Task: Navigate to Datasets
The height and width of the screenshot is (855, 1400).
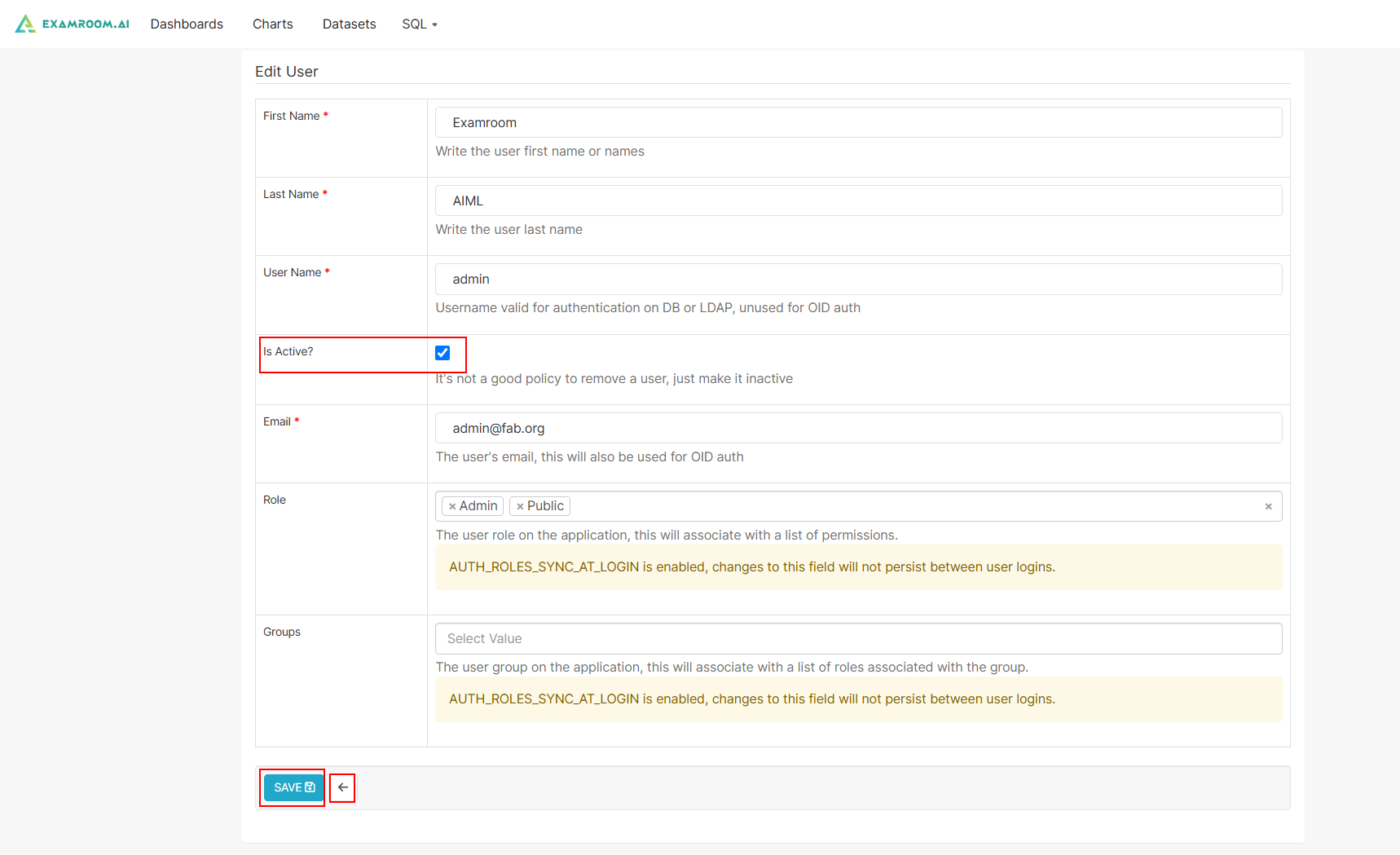Action: pos(349,24)
